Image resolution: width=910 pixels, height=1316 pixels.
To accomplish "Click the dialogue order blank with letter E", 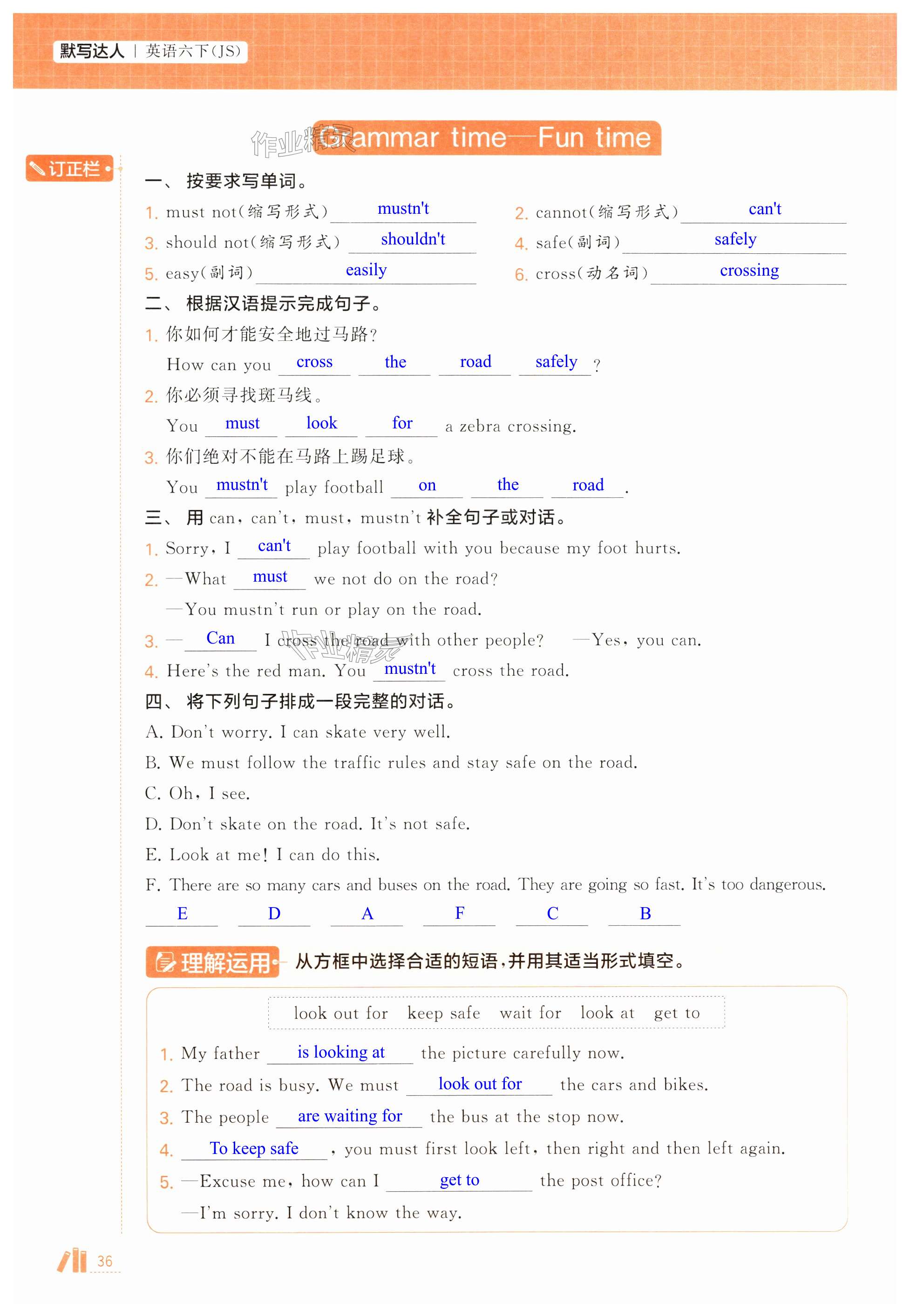I will 182,914.
